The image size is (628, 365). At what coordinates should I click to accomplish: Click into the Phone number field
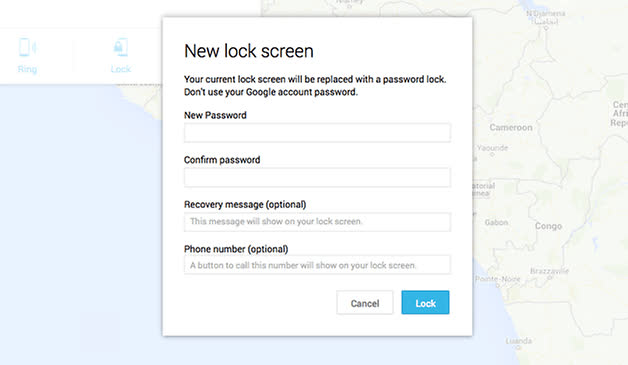(317, 265)
